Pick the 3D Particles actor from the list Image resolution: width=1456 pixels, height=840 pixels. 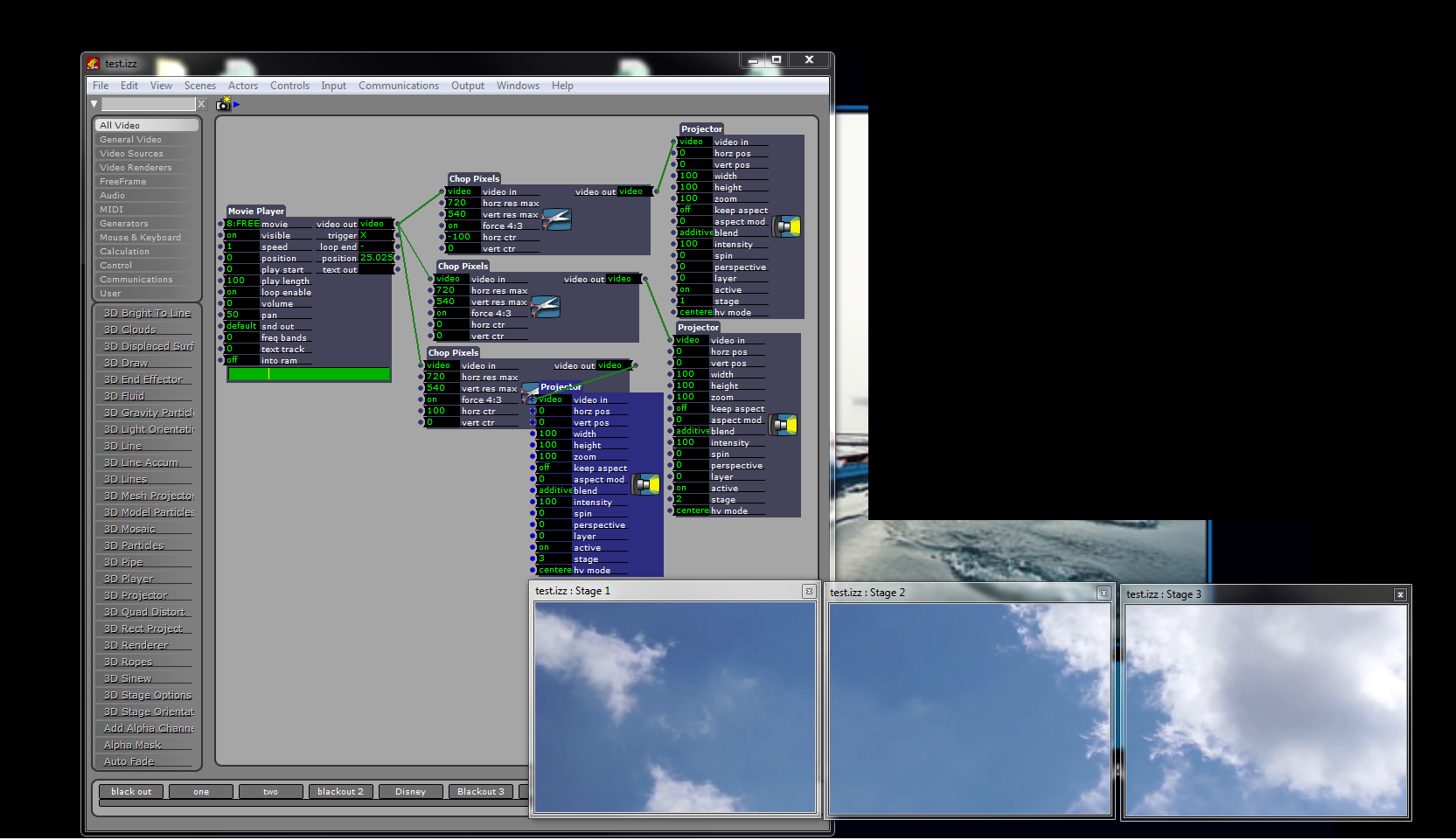point(147,545)
